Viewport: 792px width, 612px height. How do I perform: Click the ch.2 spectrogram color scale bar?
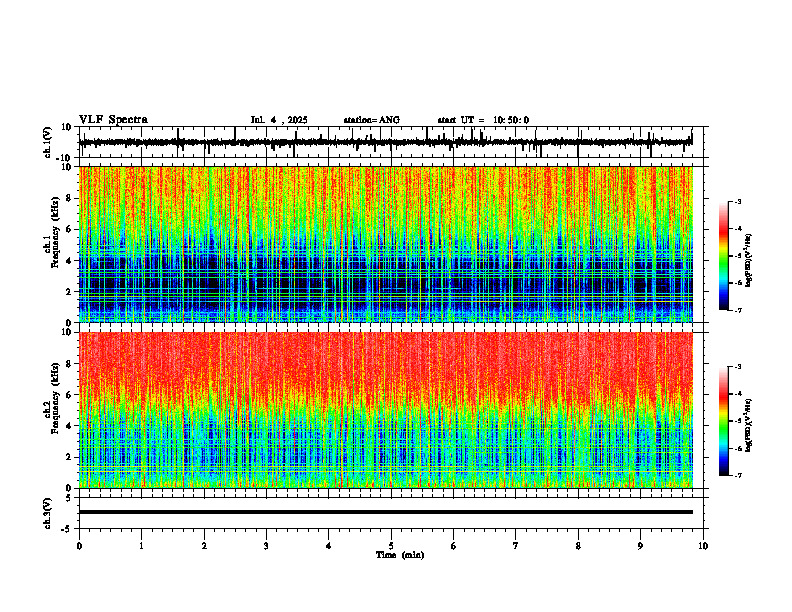click(724, 421)
